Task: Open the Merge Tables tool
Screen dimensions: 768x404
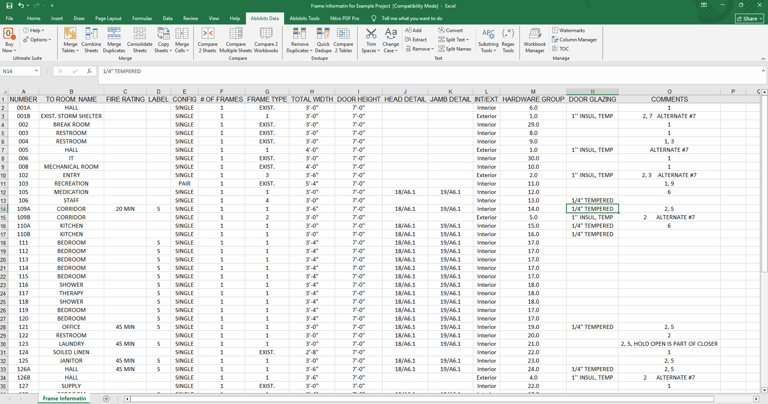Action: pyautogui.click(x=70, y=40)
